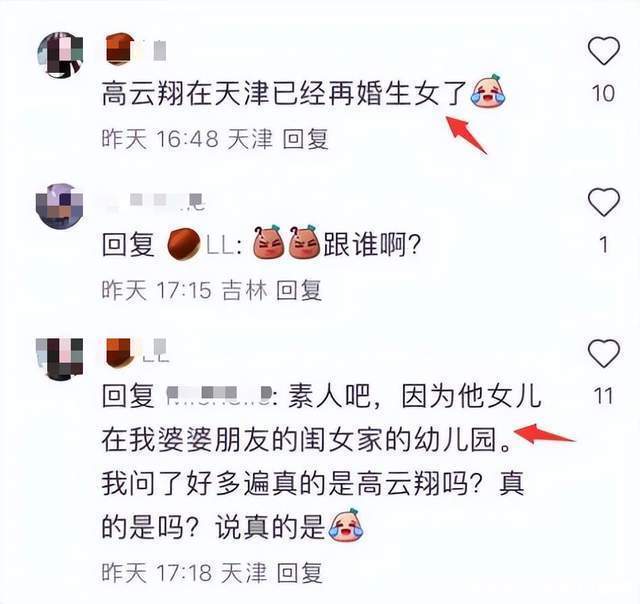Select comment text 高云翔在天津已经再婚生女了
Viewport: 640px width, 604px height.
click(x=284, y=93)
